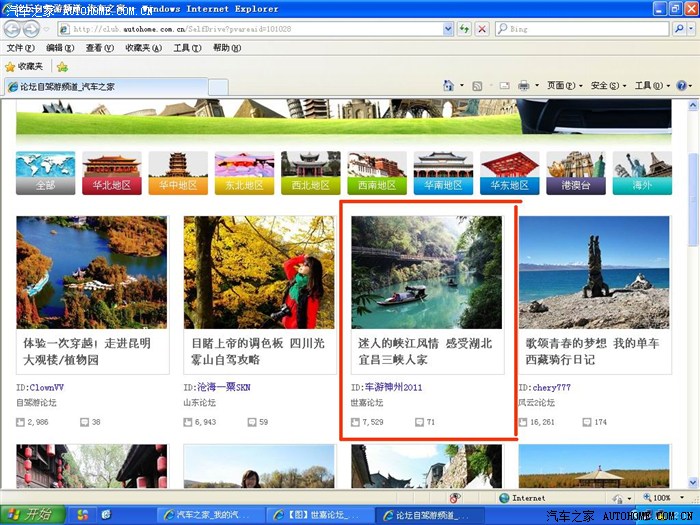Screen dimensions: 700x525
Task: Click the red Stop loading icon
Action: [x=482, y=29]
